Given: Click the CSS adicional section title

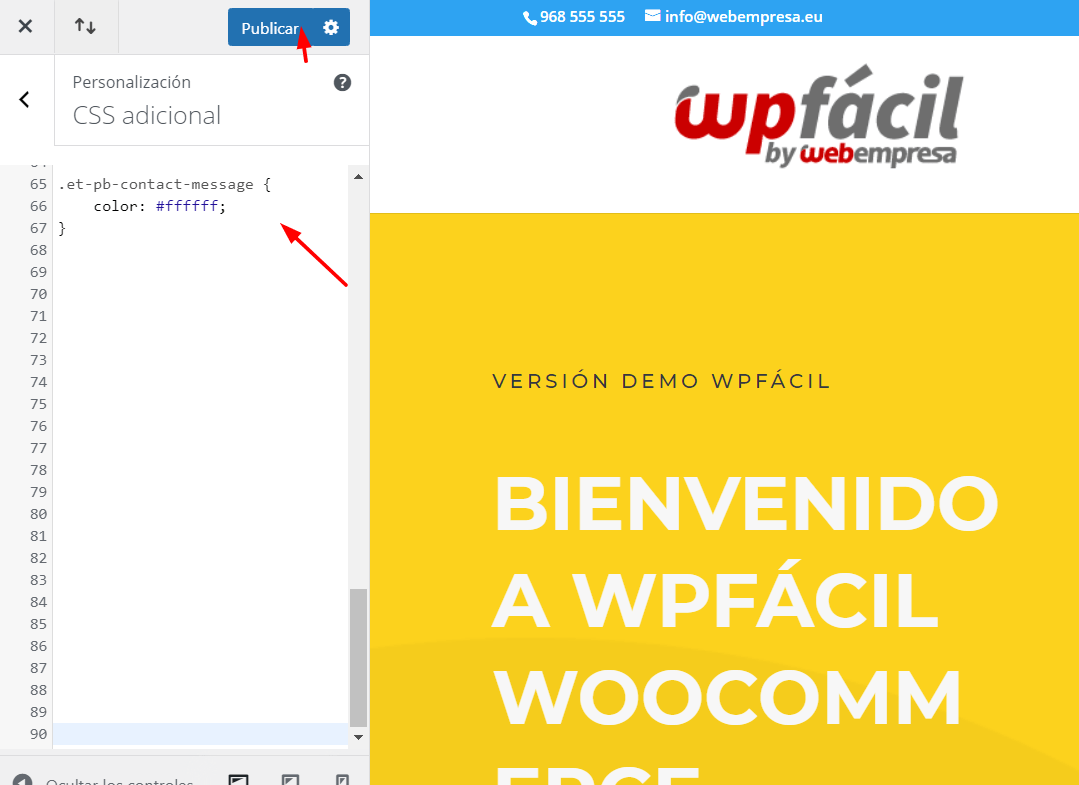Looking at the screenshot, I should (x=147, y=115).
